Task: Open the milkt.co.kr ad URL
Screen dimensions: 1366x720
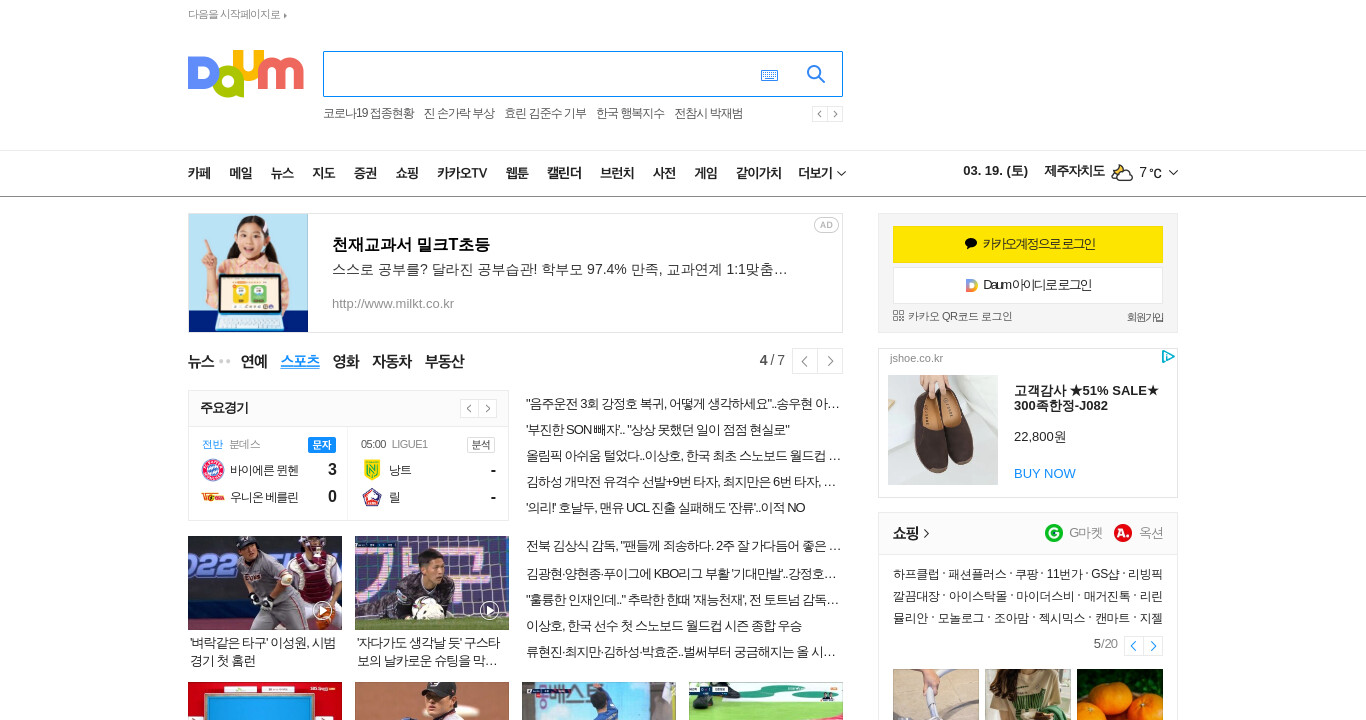Action: pyautogui.click(x=393, y=303)
